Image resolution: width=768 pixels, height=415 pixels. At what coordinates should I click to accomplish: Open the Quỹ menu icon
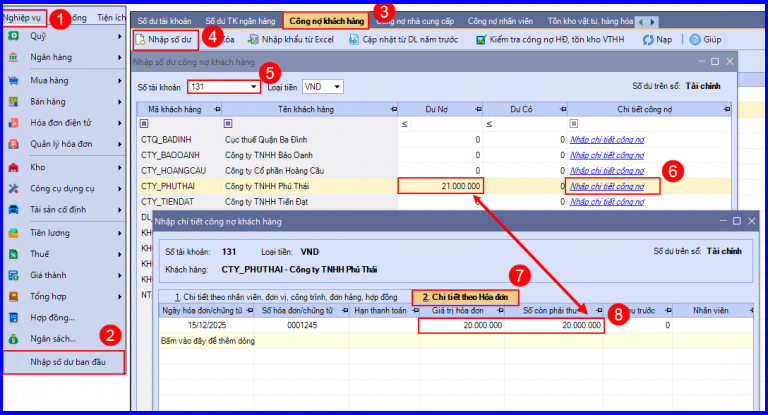coord(13,36)
